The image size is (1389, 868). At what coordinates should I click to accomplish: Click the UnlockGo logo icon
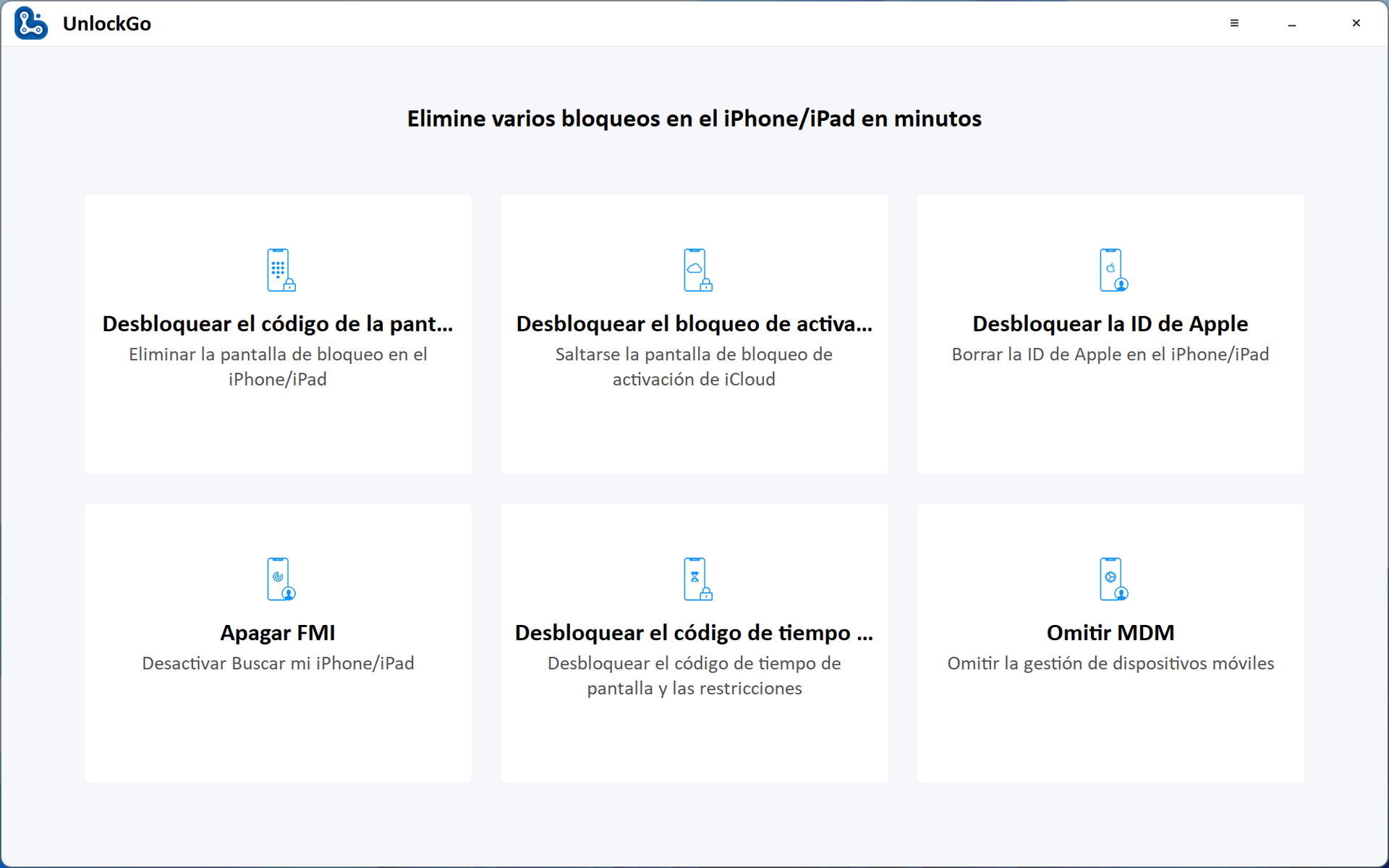31,23
